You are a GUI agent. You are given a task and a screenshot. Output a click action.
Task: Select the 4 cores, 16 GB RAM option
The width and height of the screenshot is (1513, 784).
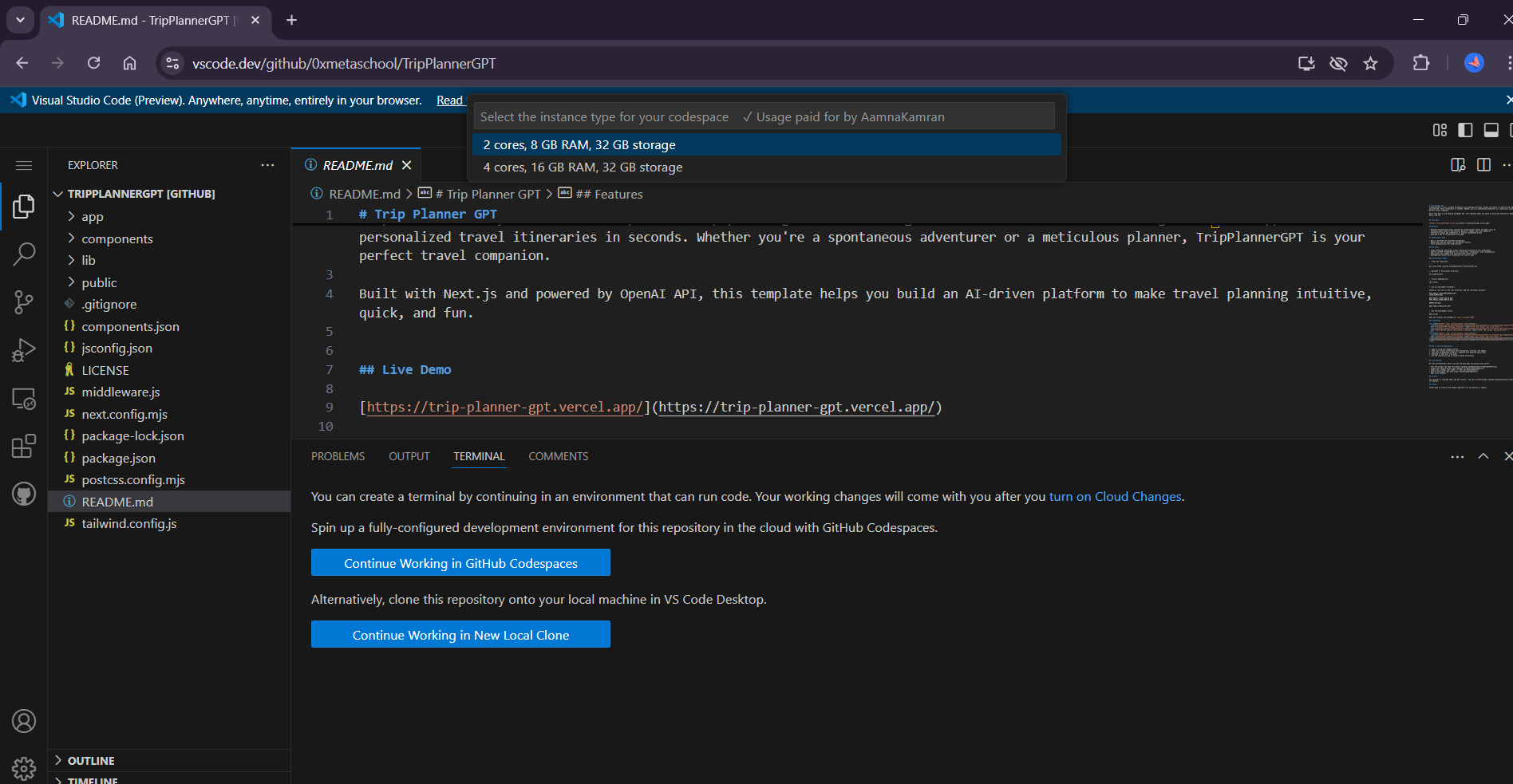583,167
